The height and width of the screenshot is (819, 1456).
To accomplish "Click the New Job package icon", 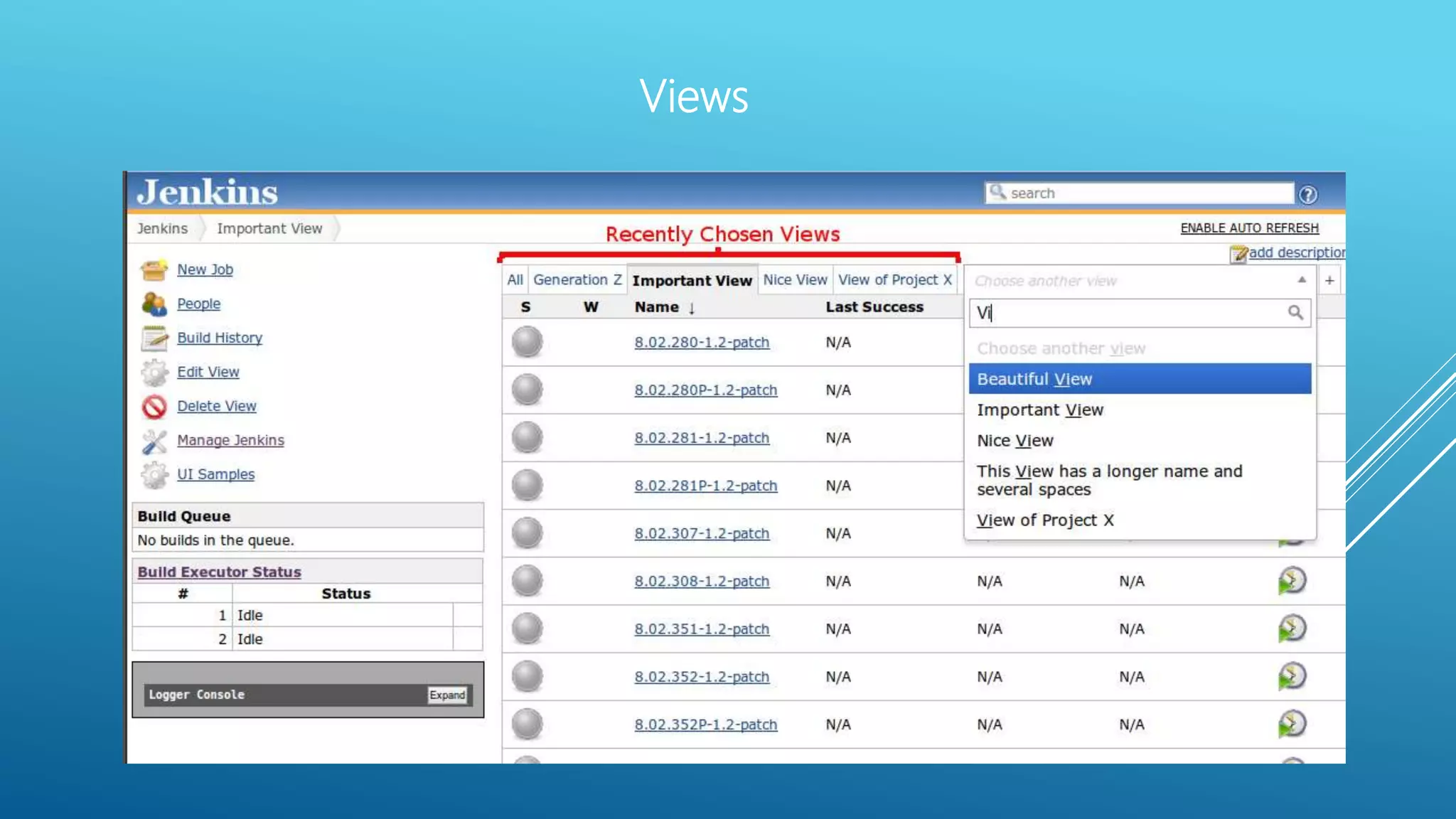I will (154, 270).
